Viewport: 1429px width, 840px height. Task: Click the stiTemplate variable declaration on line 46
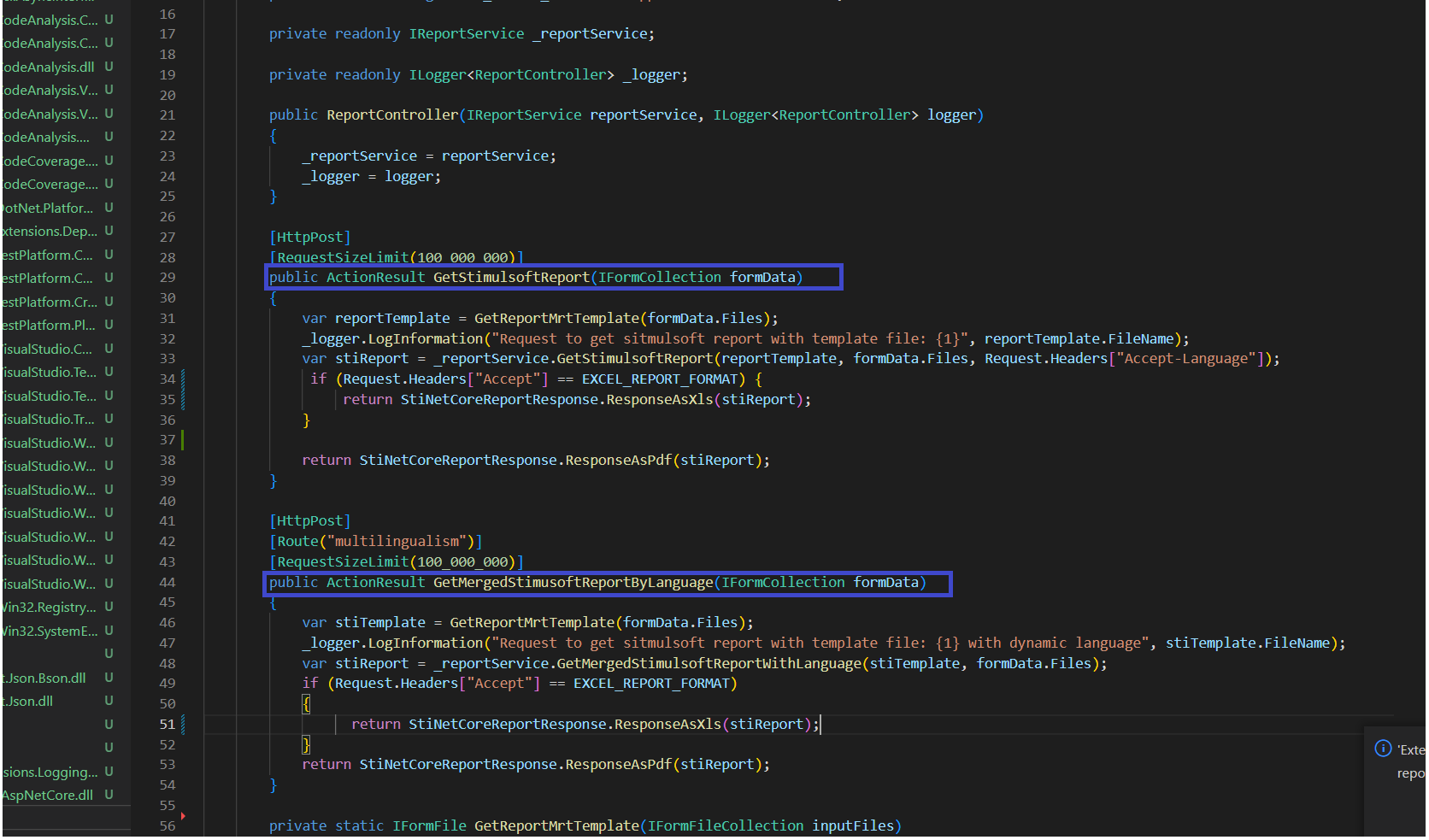(379, 623)
